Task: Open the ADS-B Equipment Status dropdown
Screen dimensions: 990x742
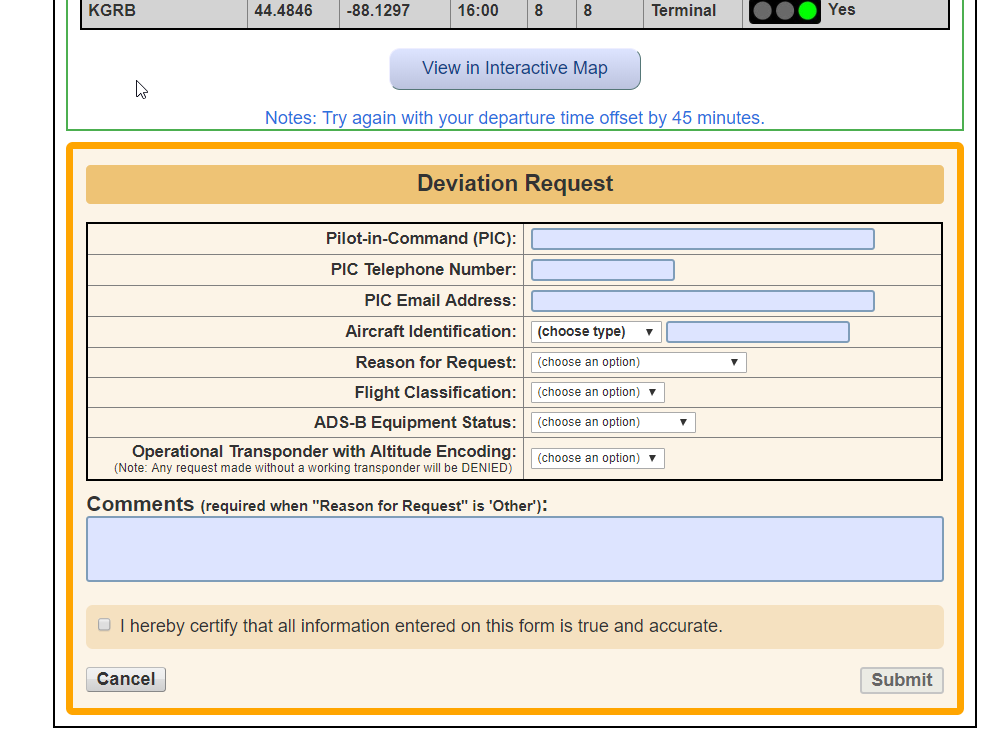Action: point(612,422)
